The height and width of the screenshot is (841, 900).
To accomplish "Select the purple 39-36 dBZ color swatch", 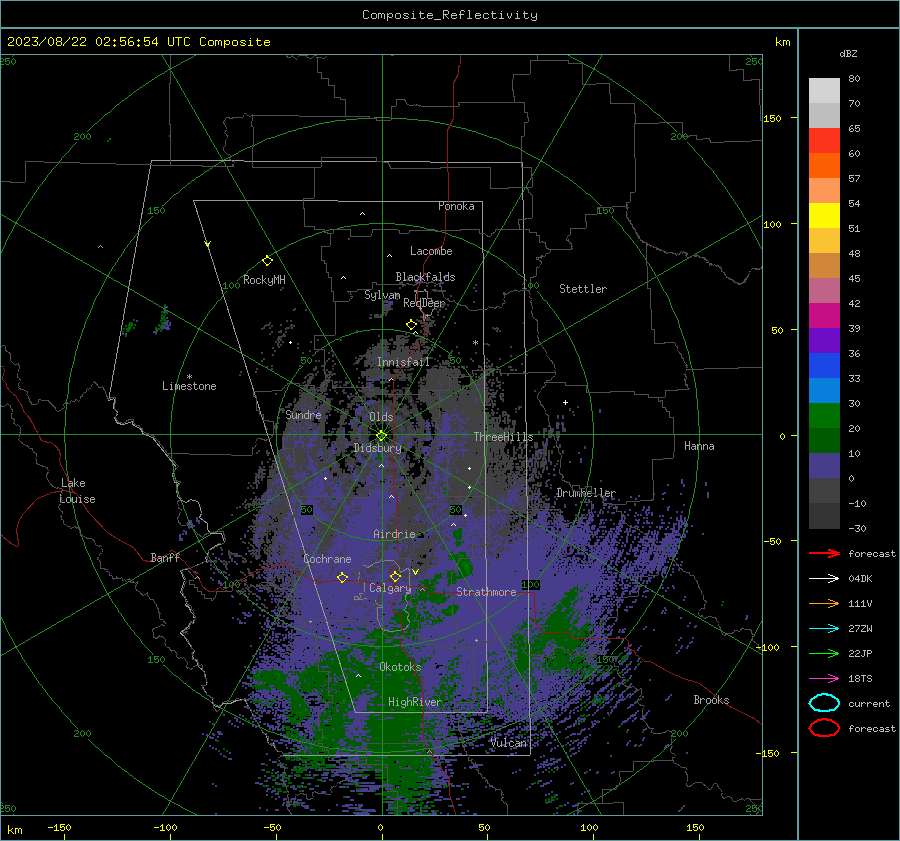I will (x=824, y=341).
